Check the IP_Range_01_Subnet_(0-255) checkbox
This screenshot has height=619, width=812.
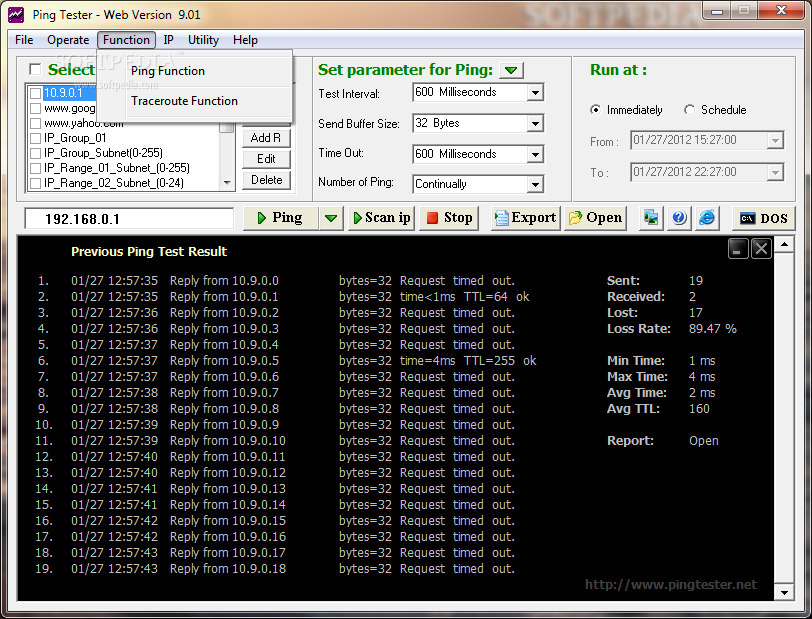point(35,168)
